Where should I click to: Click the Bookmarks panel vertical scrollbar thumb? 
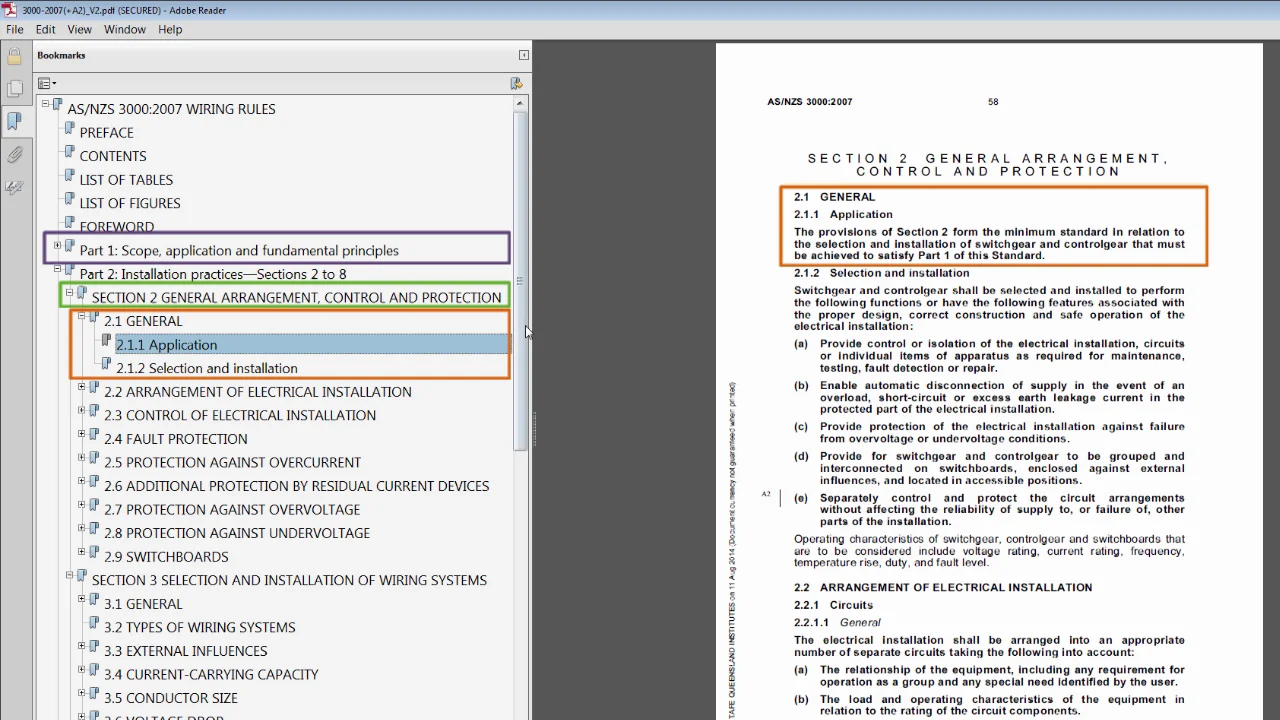coord(519,280)
